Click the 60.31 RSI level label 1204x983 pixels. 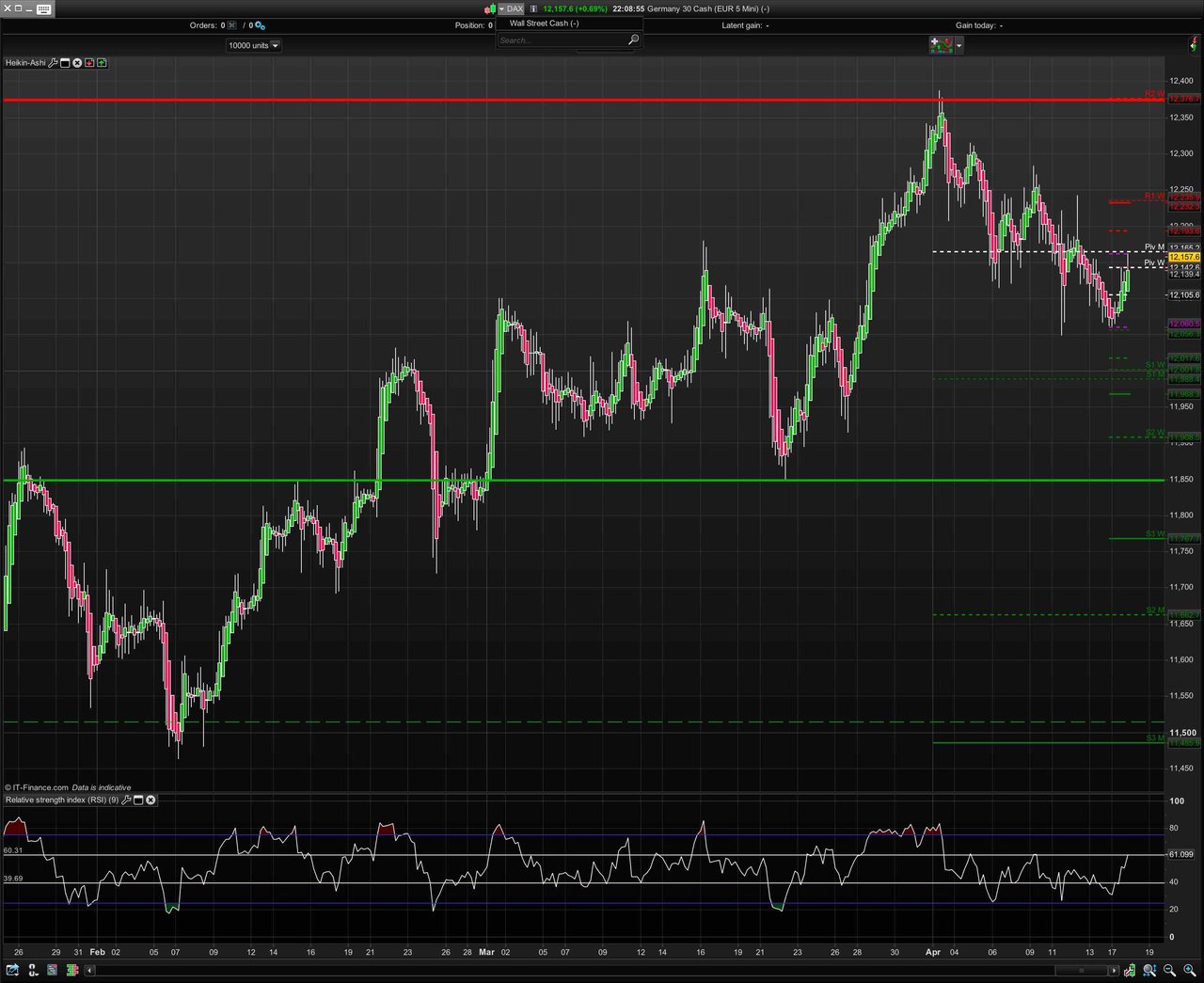pos(13,850)
